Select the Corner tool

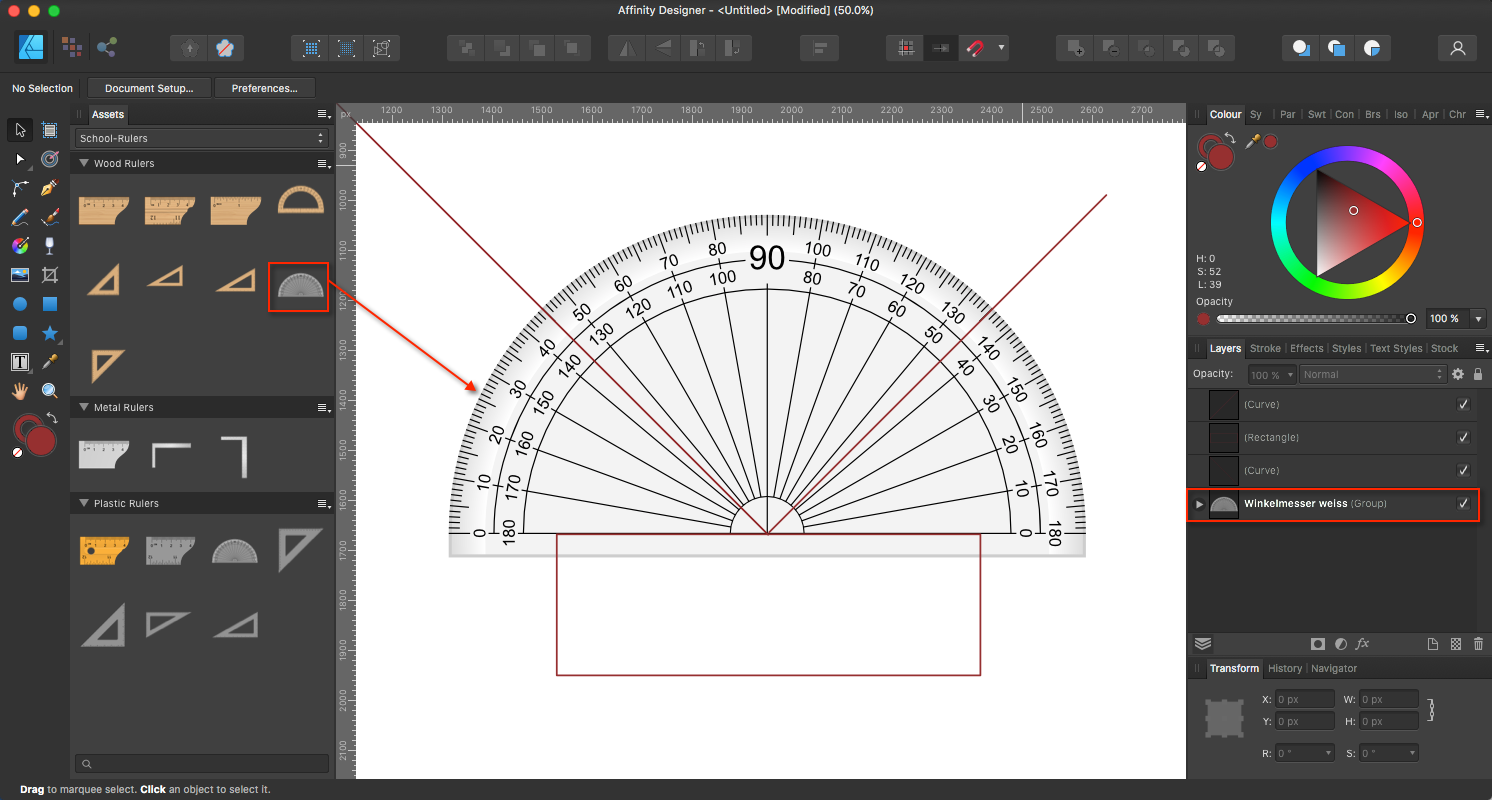[x=20, y=188]
